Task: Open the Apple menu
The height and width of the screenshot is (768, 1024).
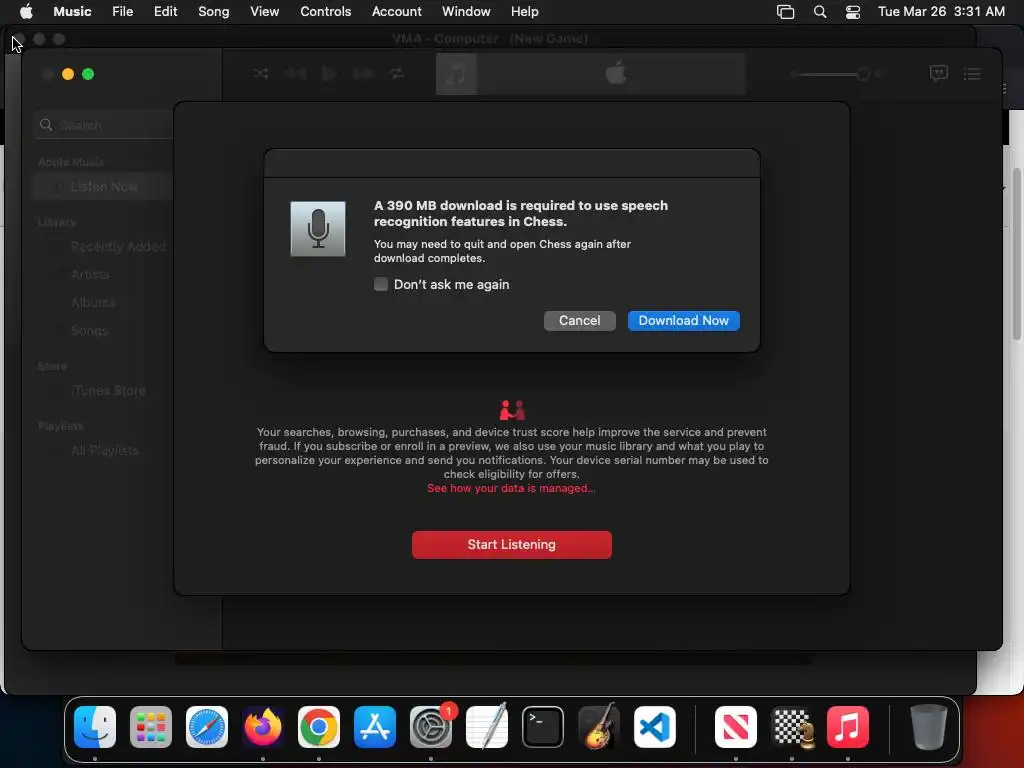Action: pos(26,12)
